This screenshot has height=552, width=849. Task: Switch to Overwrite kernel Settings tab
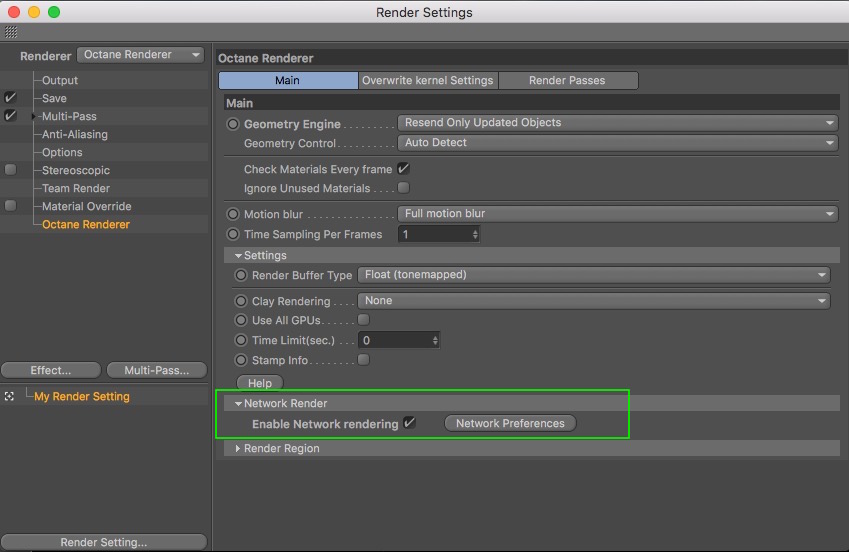tap(428, 80)
